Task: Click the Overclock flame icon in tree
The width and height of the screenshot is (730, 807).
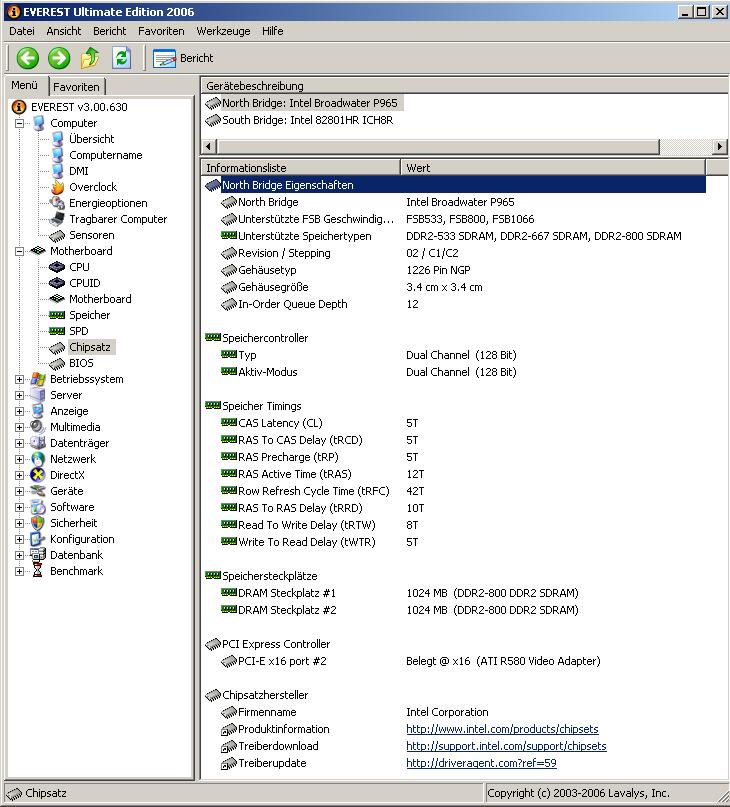Action: click(58, 187)
